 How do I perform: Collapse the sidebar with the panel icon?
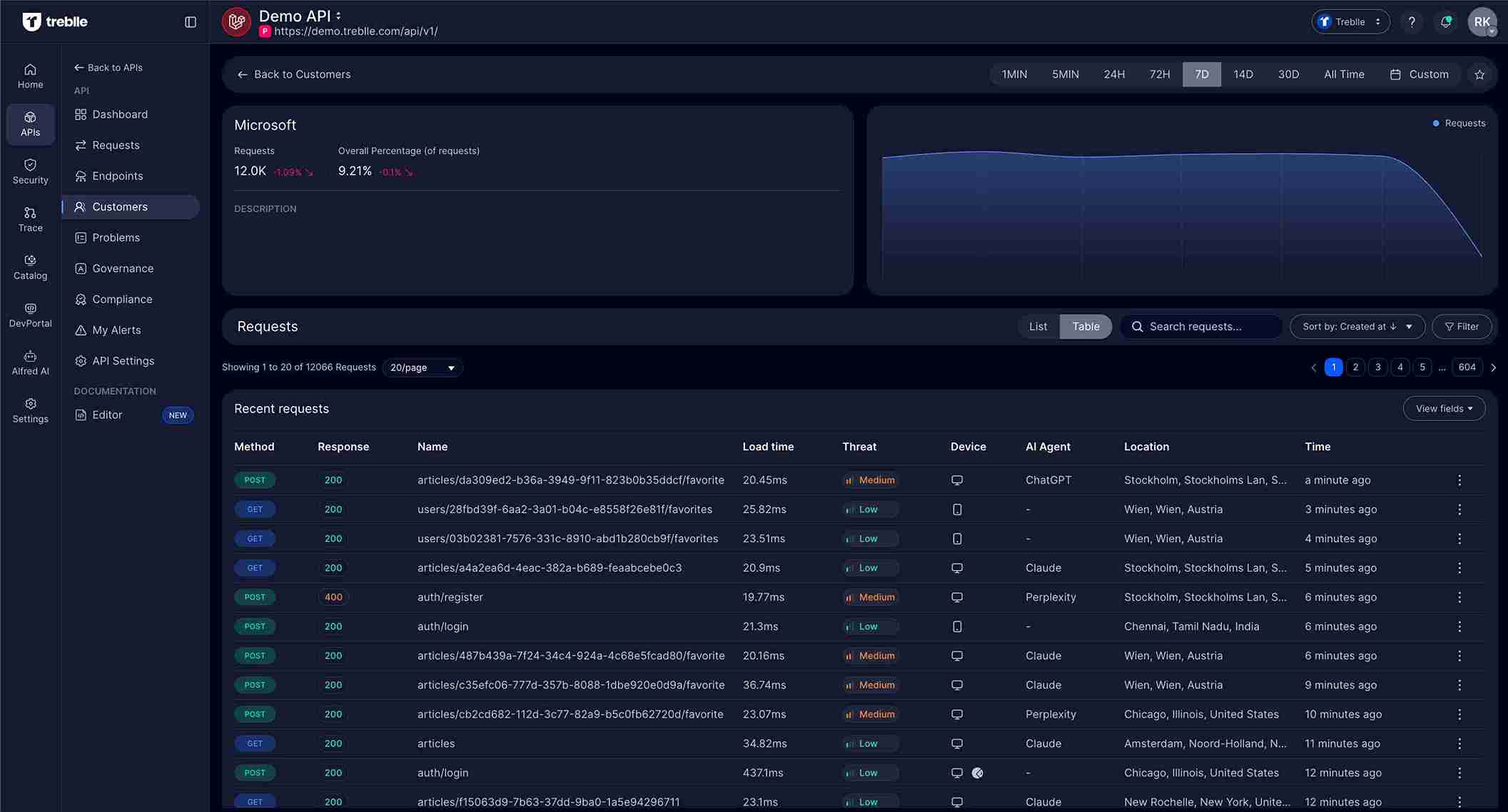[190, 21]
